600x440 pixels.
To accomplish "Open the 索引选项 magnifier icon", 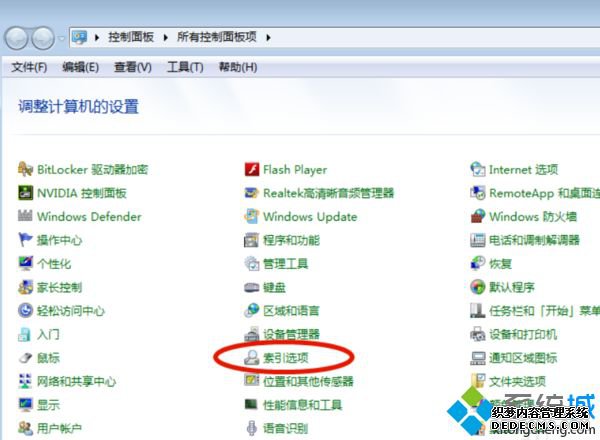I will click(252, 358).
